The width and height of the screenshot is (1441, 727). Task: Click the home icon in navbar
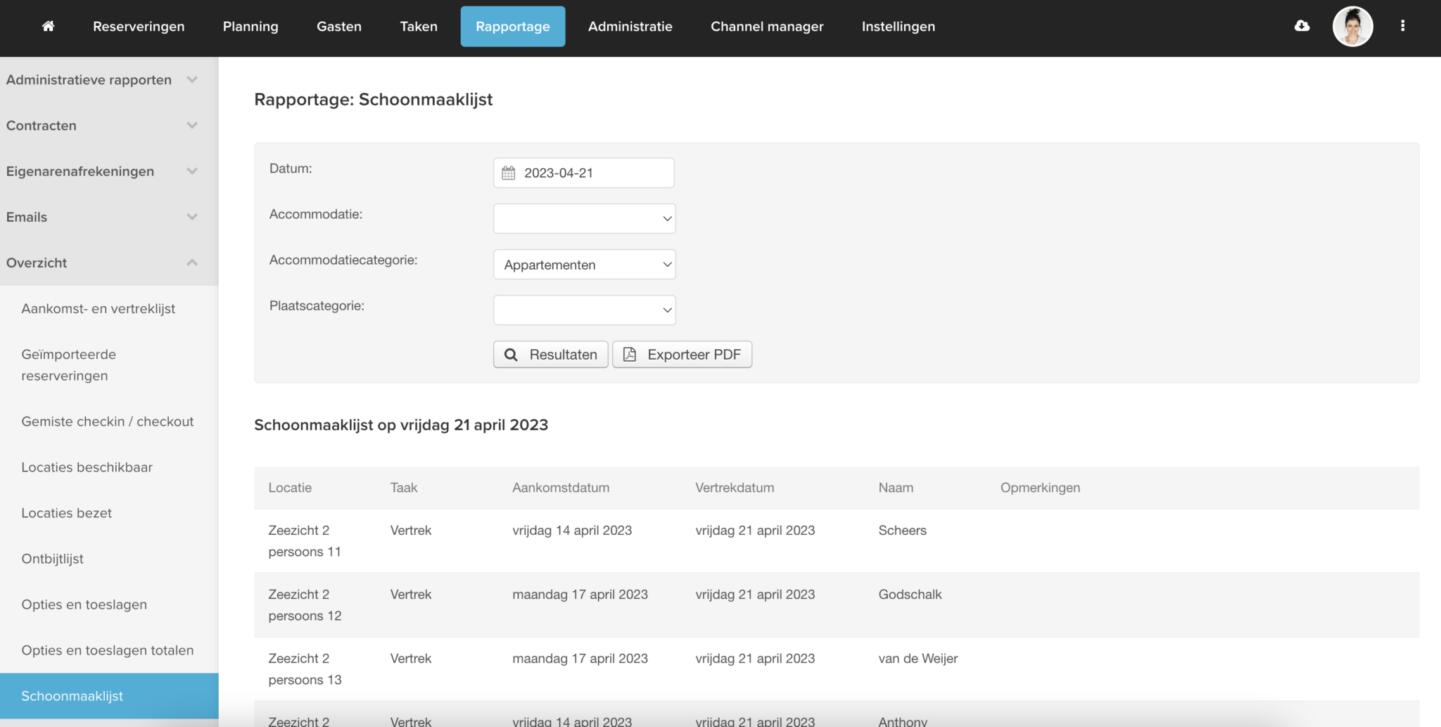coord(48,27)
